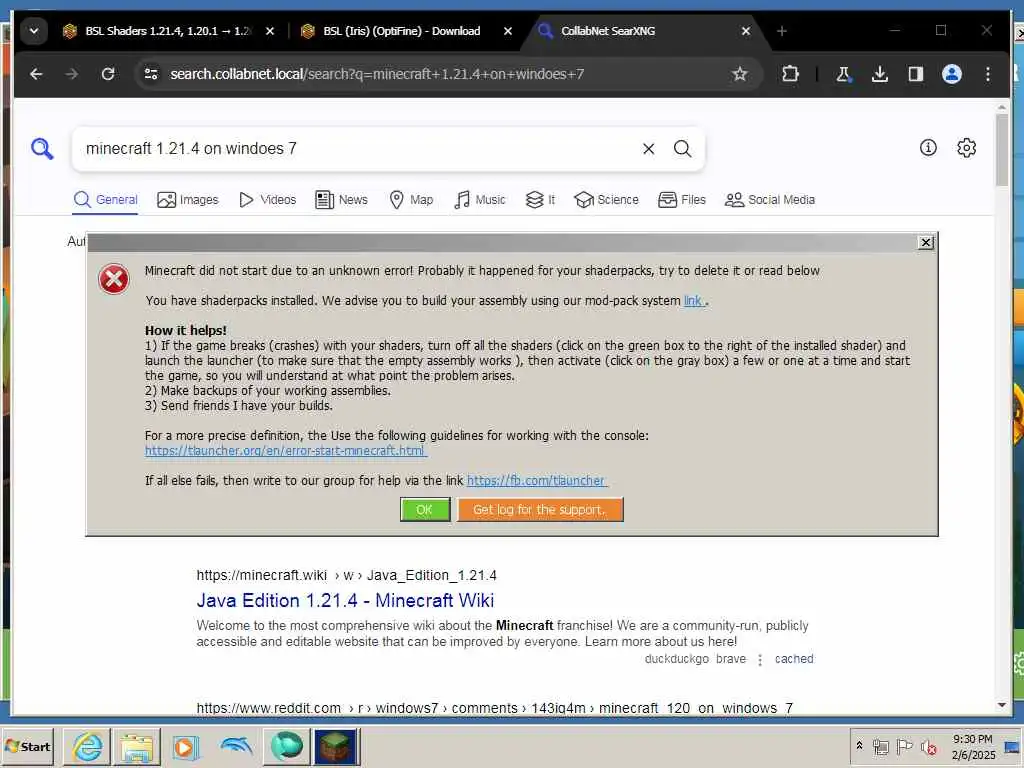This screenshot has height=768, width=1024.
Task: Select the Music search category
Action: [x=480, y=200]
